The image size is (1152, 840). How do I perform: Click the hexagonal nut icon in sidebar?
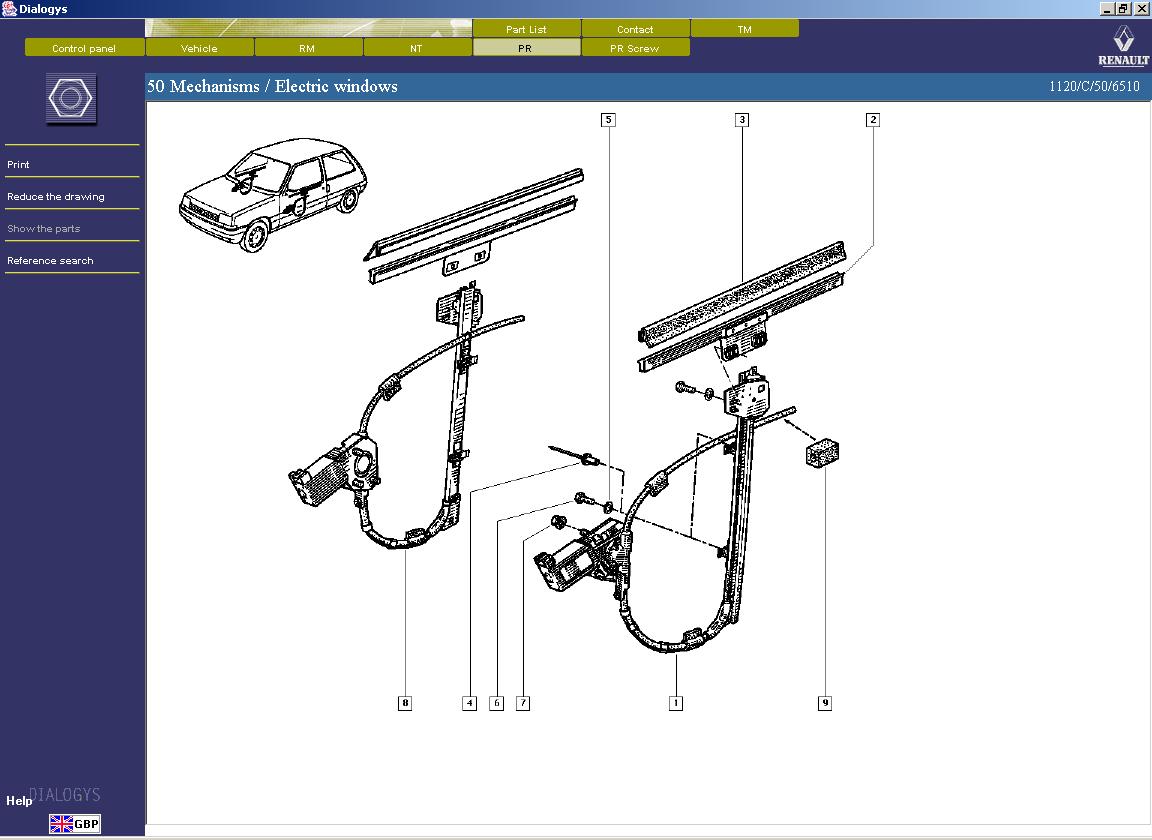[71, 98]
